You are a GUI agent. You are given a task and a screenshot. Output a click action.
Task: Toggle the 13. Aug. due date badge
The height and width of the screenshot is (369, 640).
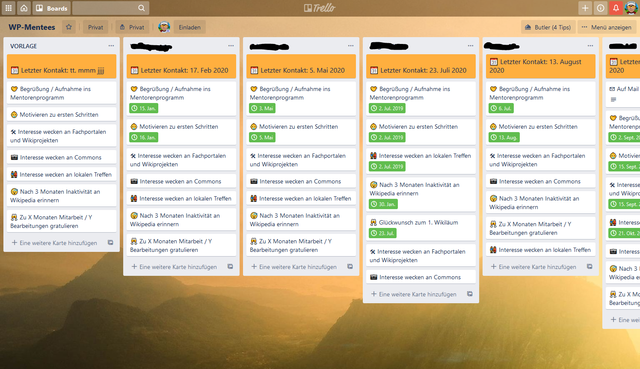pyautogui.click(x=504, y=137)
